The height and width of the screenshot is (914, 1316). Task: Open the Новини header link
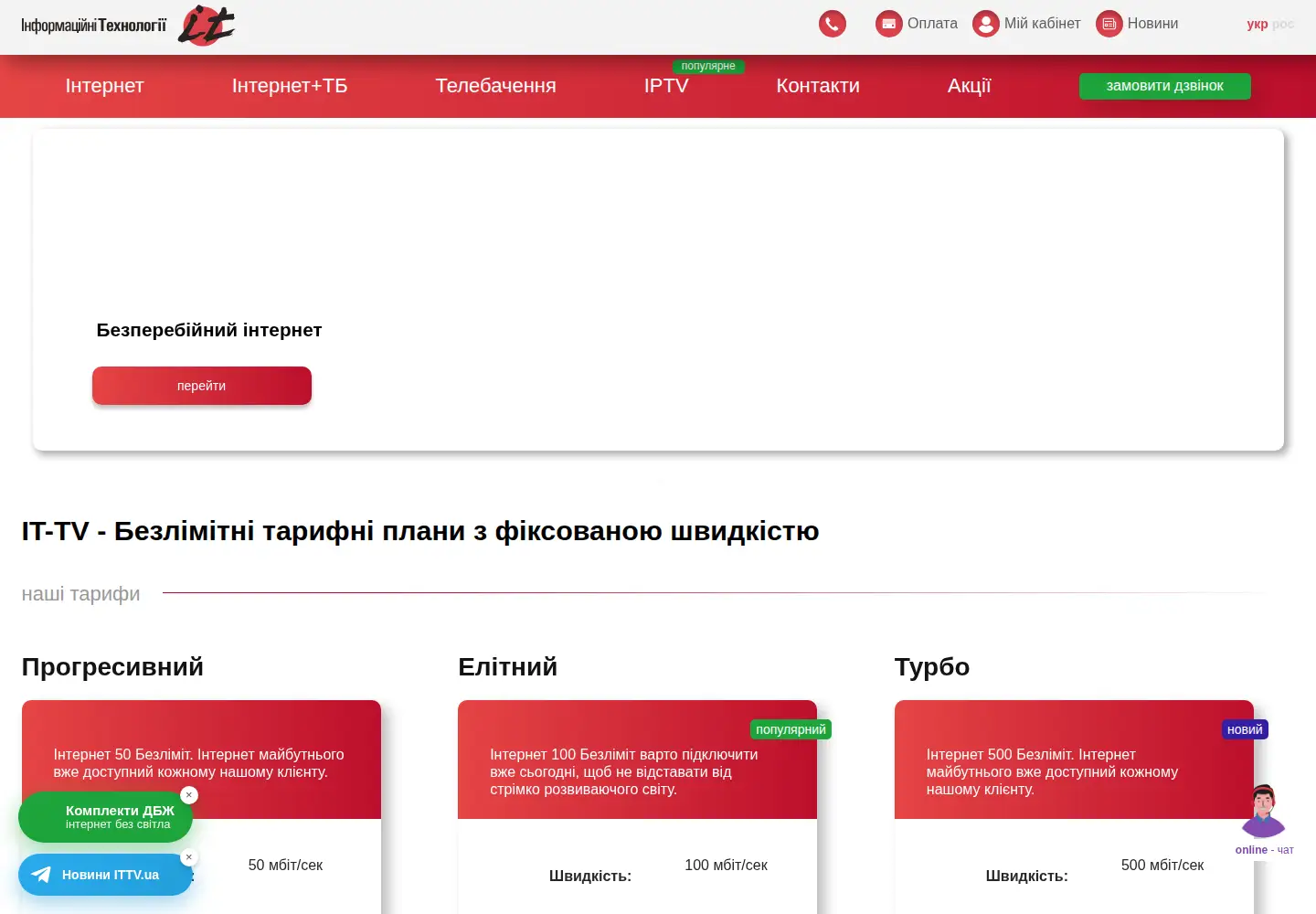coord(1152,24)
